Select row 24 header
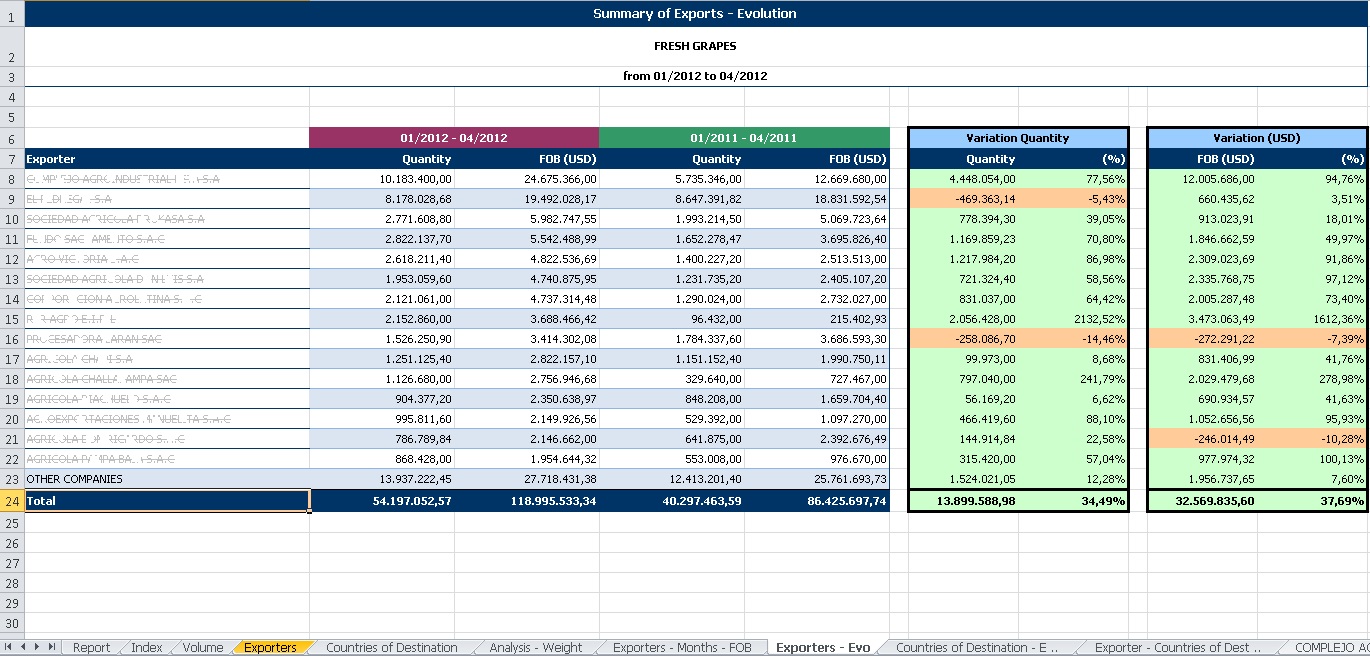The height and width of the screenshot is (656, 1370). [11, 500]
